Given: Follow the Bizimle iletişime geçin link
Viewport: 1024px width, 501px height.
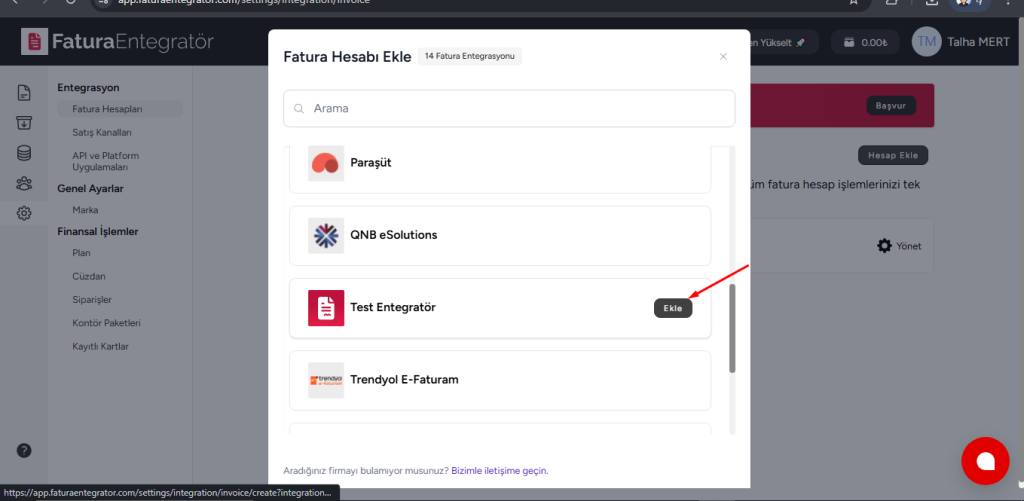Looking at the screenshot, I should [500, 470].
